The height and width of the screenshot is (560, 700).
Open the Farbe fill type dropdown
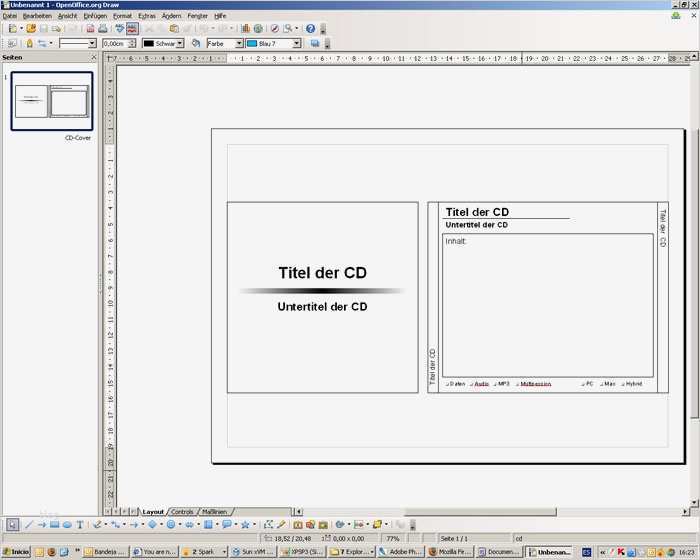coord(239,43)
